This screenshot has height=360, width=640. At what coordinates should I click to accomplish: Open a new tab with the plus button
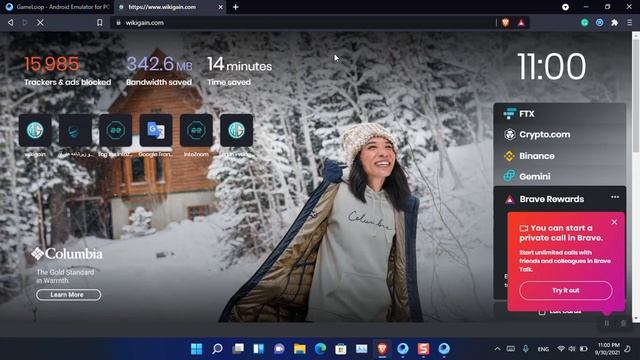tap(236, 7)
